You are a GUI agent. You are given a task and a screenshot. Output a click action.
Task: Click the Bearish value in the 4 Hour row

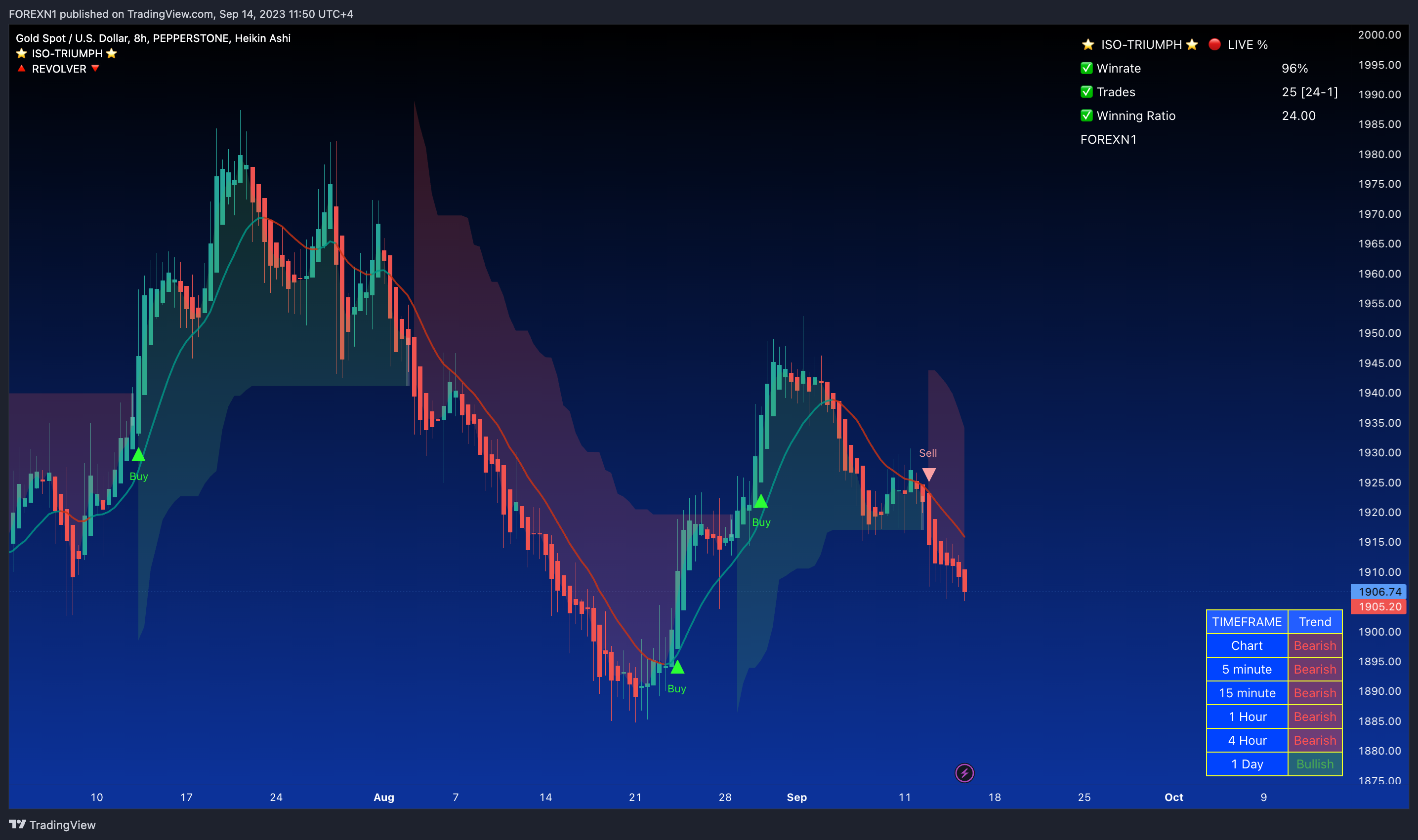click(x=1314, y=740)
